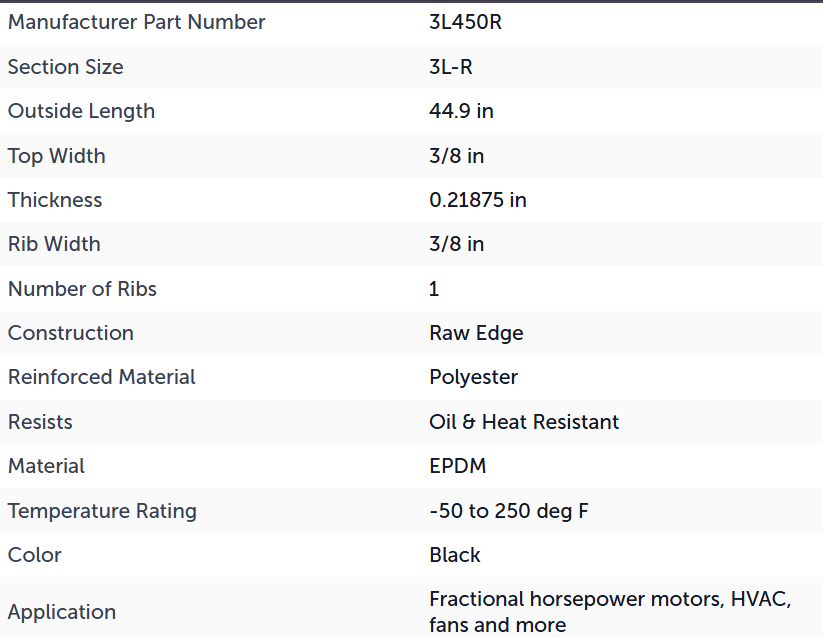
Task: Select the 0.21875 in thickness value
Action: point(478,200)
